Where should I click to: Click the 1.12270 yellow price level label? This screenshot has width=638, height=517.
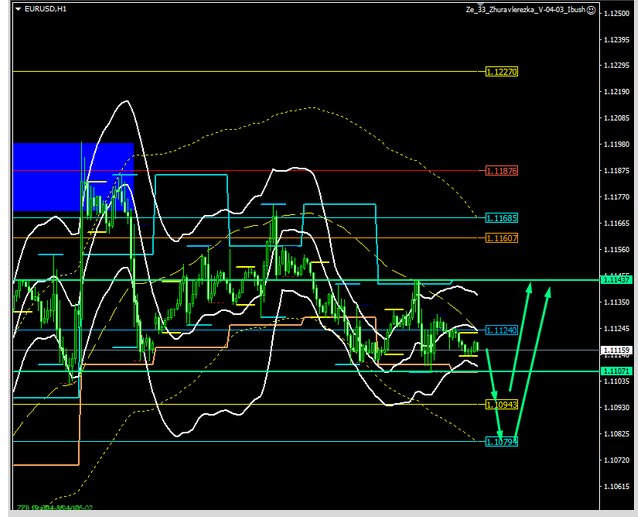501,72
